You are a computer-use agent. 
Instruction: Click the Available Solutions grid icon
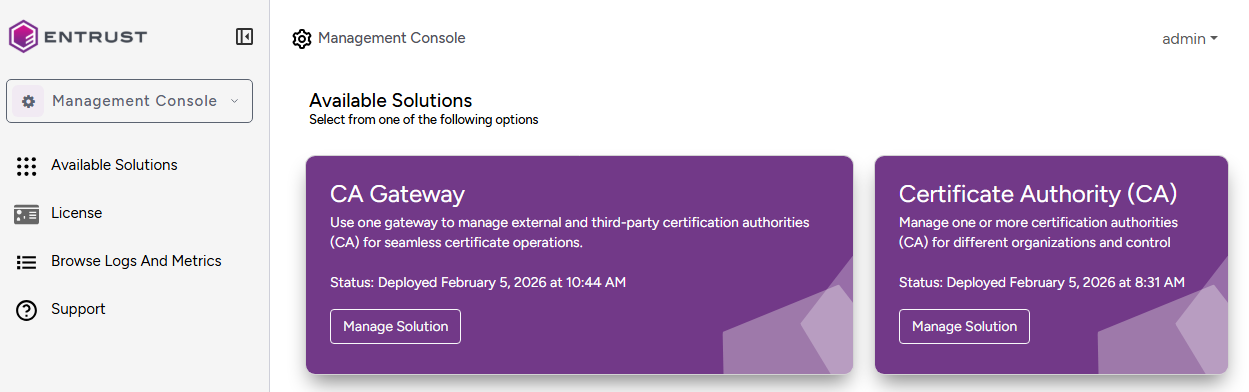point(27,166)
